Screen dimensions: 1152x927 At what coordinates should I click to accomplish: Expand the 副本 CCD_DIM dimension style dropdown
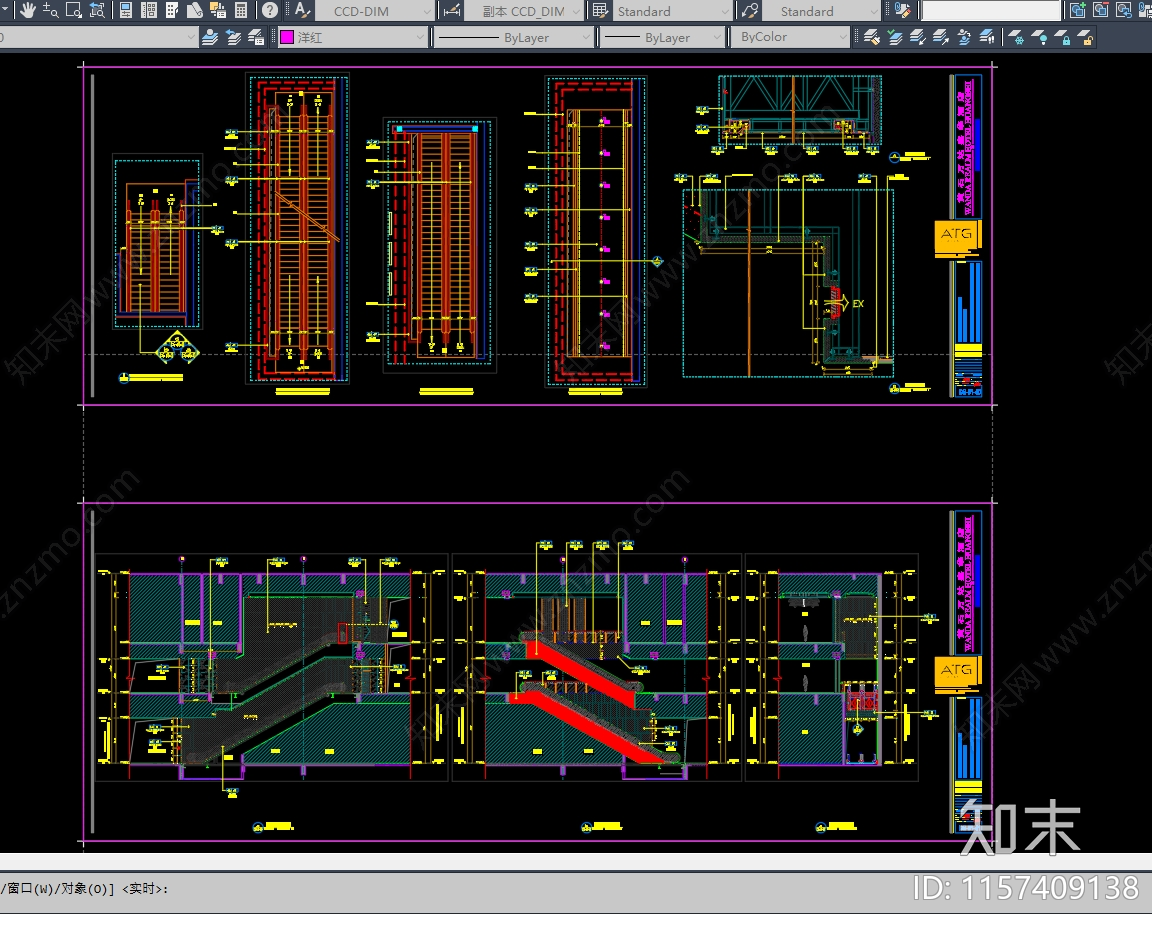tap(524, 11)
